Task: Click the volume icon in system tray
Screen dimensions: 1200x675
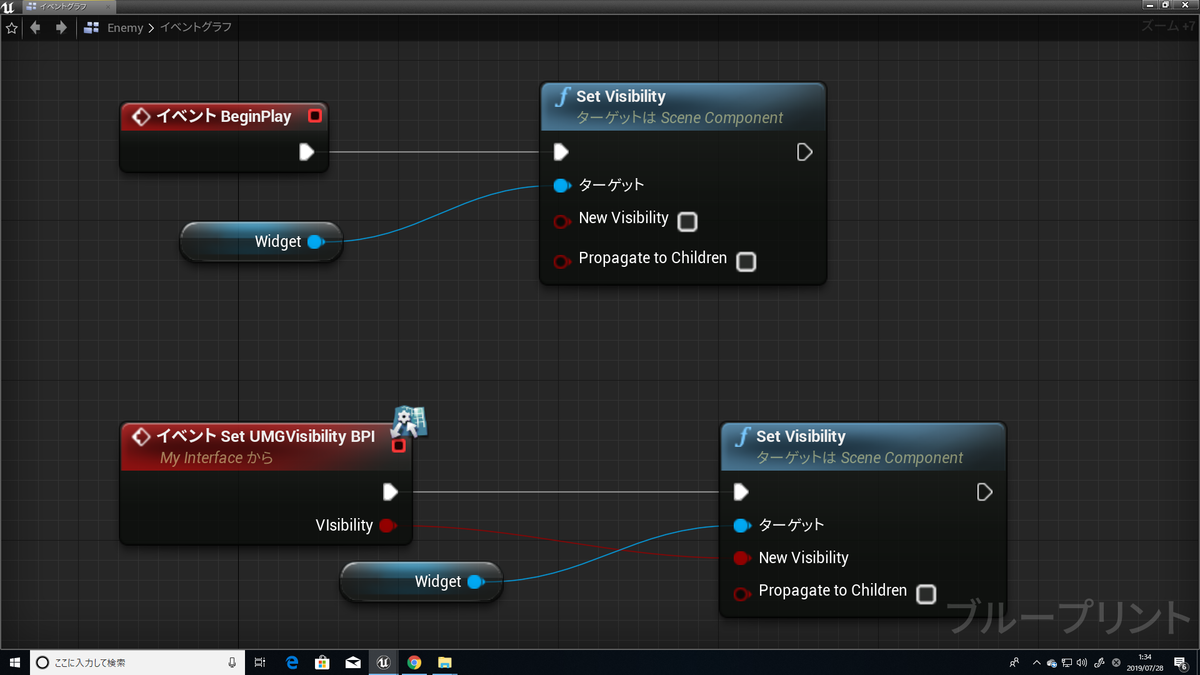Action: [1081, 662]
